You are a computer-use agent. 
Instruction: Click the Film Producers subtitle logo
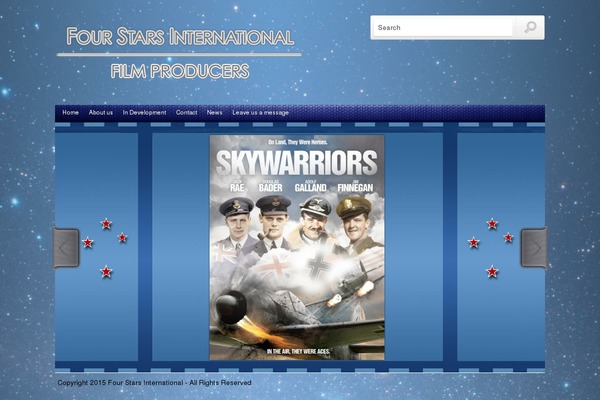(x=180, y=71)
